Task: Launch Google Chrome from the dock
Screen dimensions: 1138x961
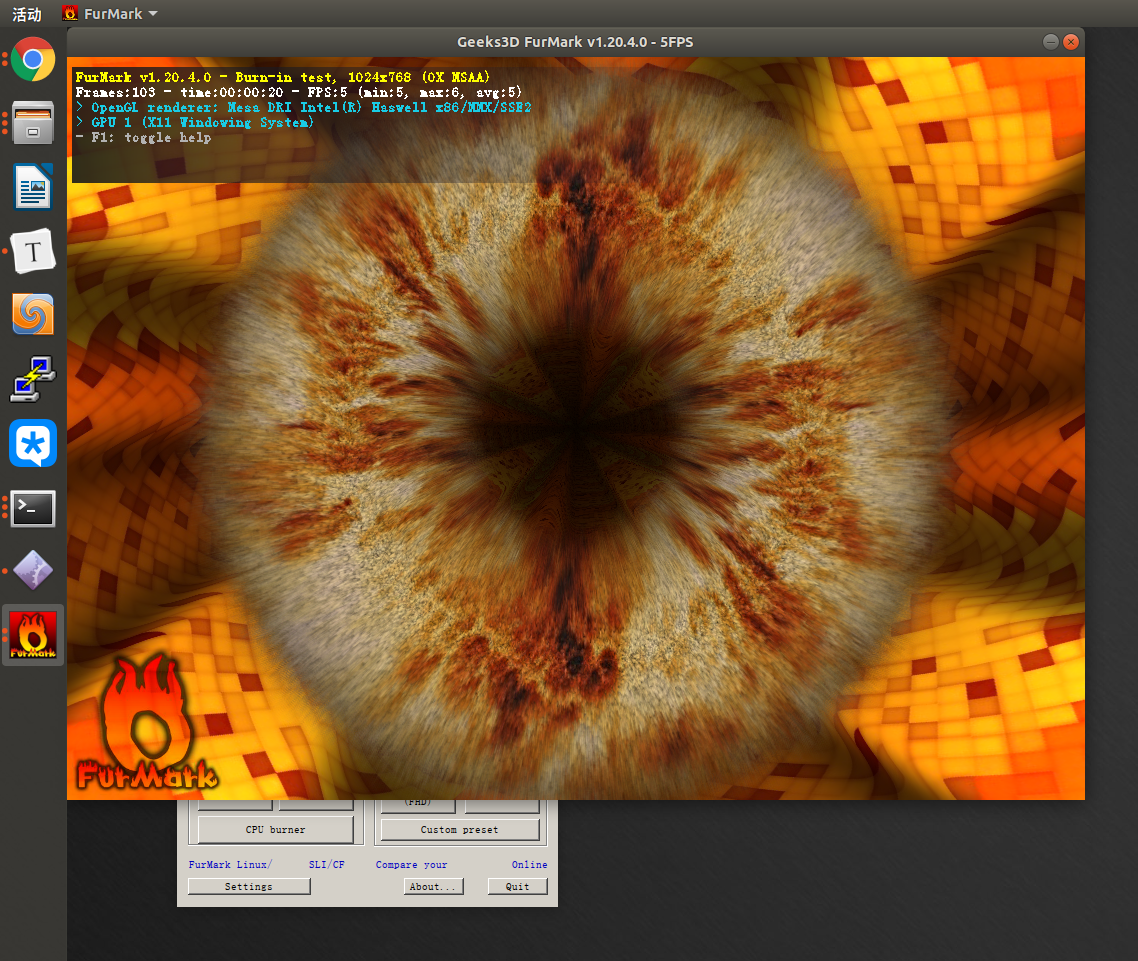Action: (x=33, y=60)
